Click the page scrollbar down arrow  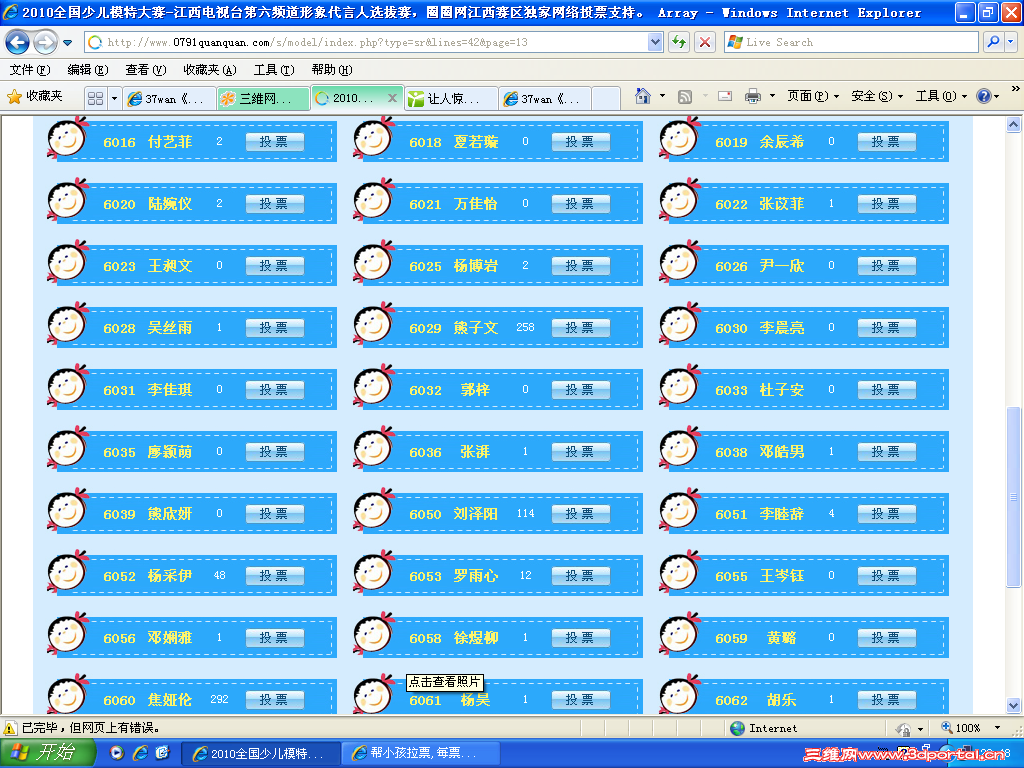click(x=1013, y=705)
